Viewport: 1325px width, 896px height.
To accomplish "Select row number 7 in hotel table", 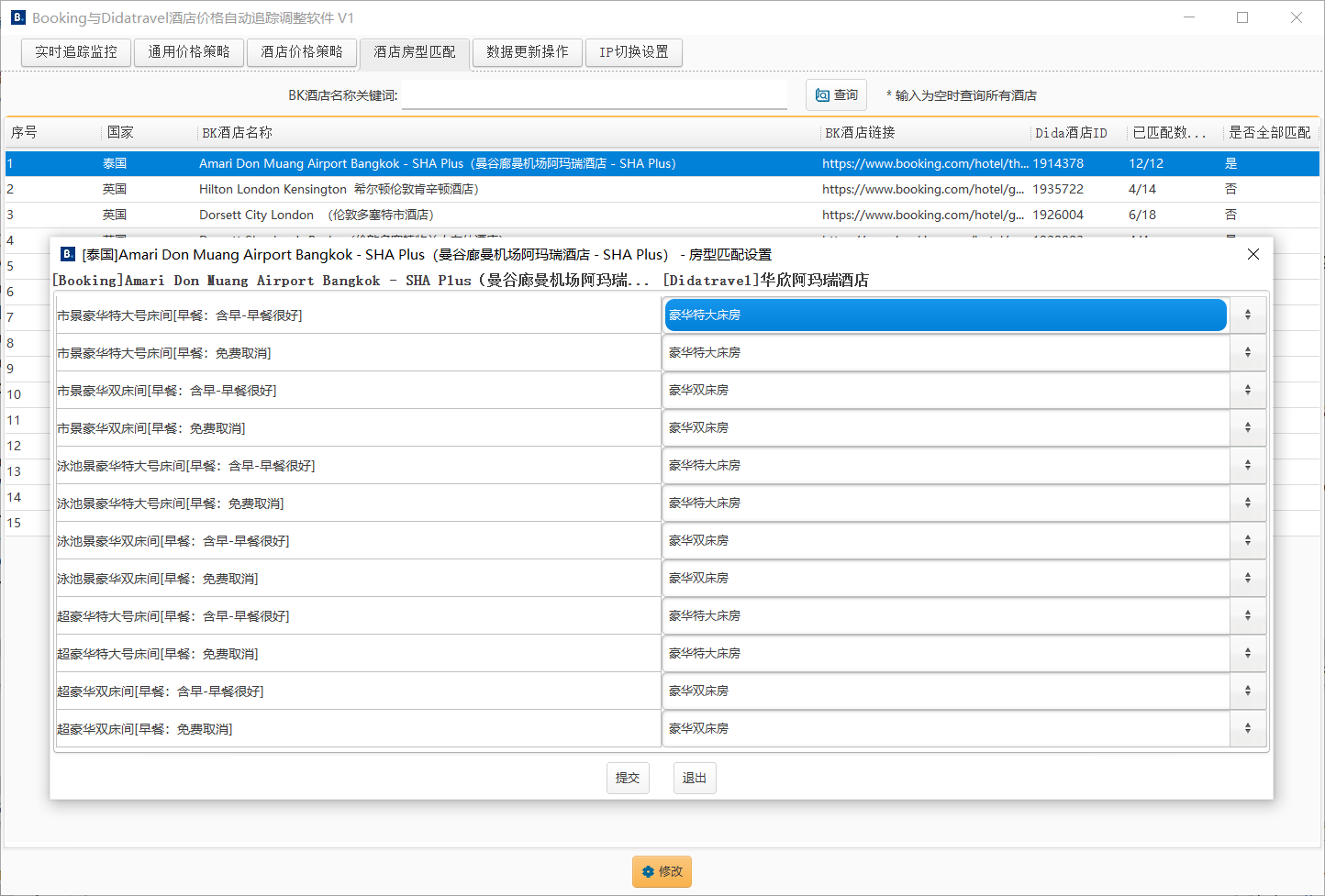I will [10, 317].
